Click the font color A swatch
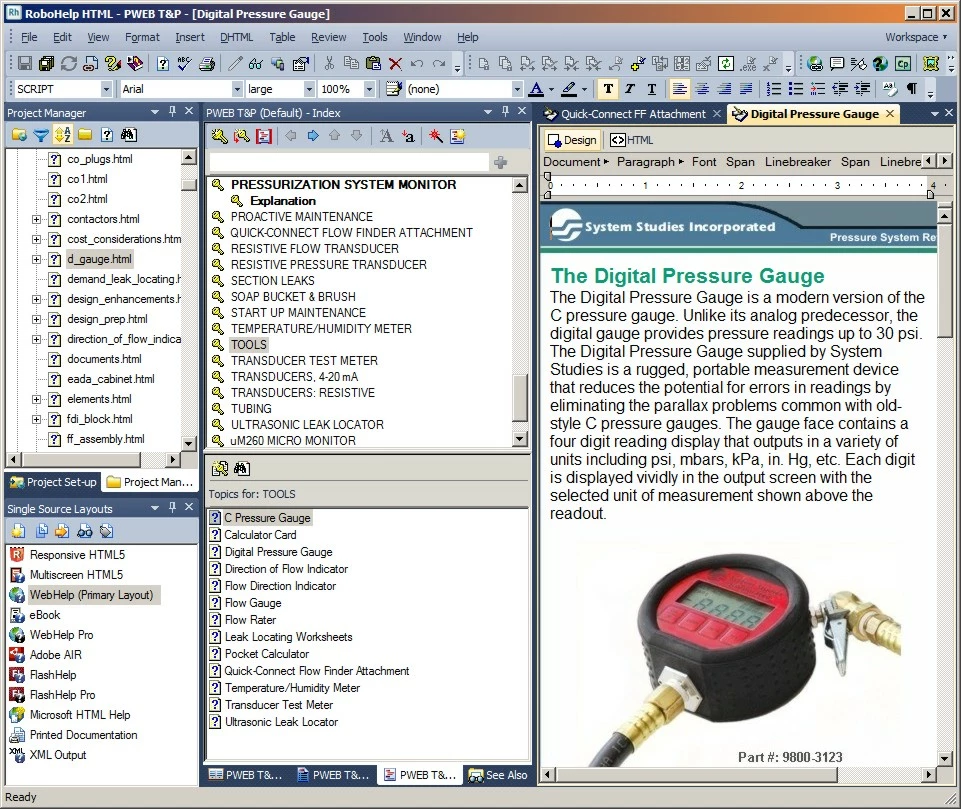 (536, 89)
